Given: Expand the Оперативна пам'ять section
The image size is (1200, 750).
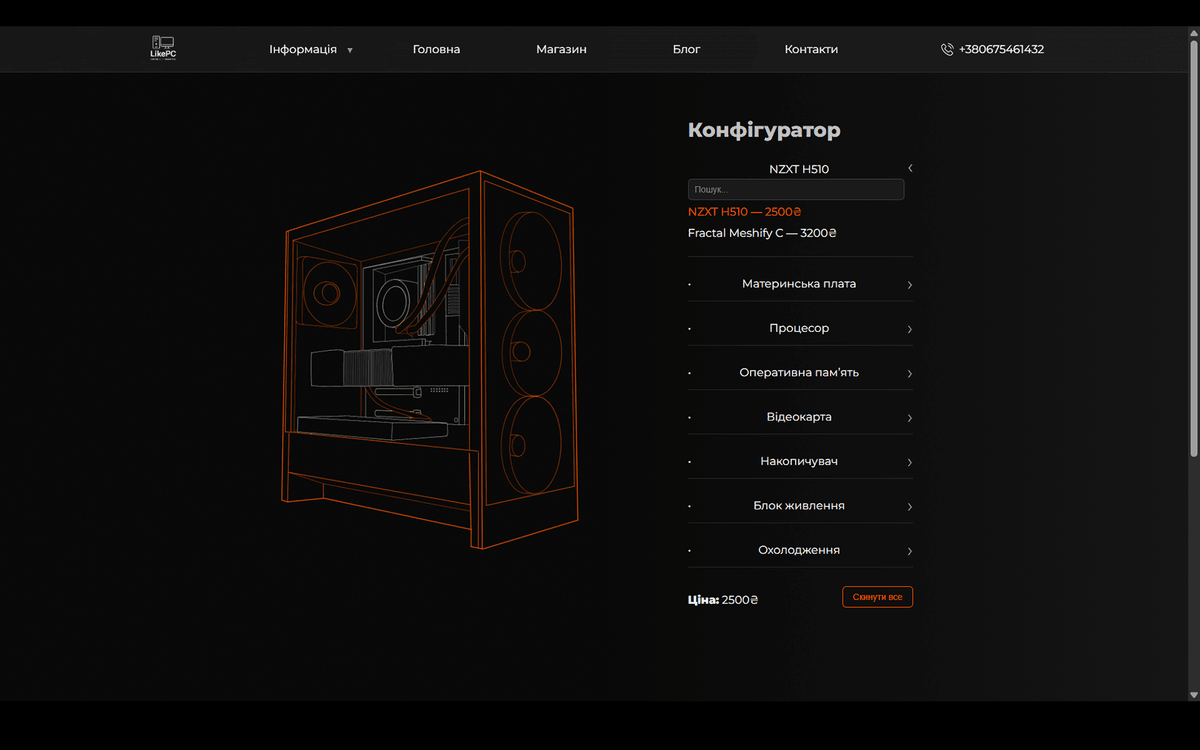Looking at the screenshot, I should pyautogui.click(x=799, y=373).
